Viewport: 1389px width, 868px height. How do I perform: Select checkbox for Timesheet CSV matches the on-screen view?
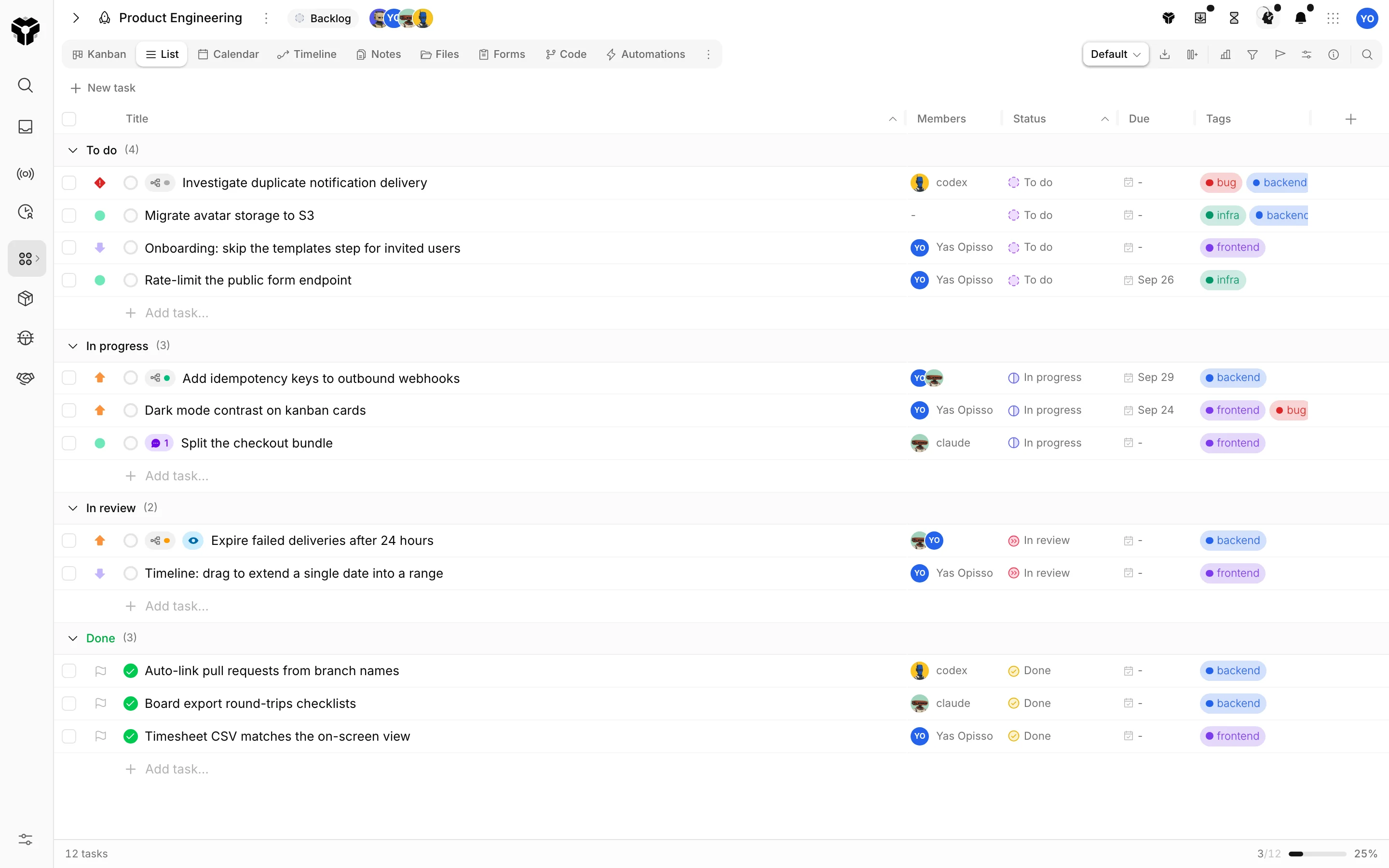[x=69, y=736]
